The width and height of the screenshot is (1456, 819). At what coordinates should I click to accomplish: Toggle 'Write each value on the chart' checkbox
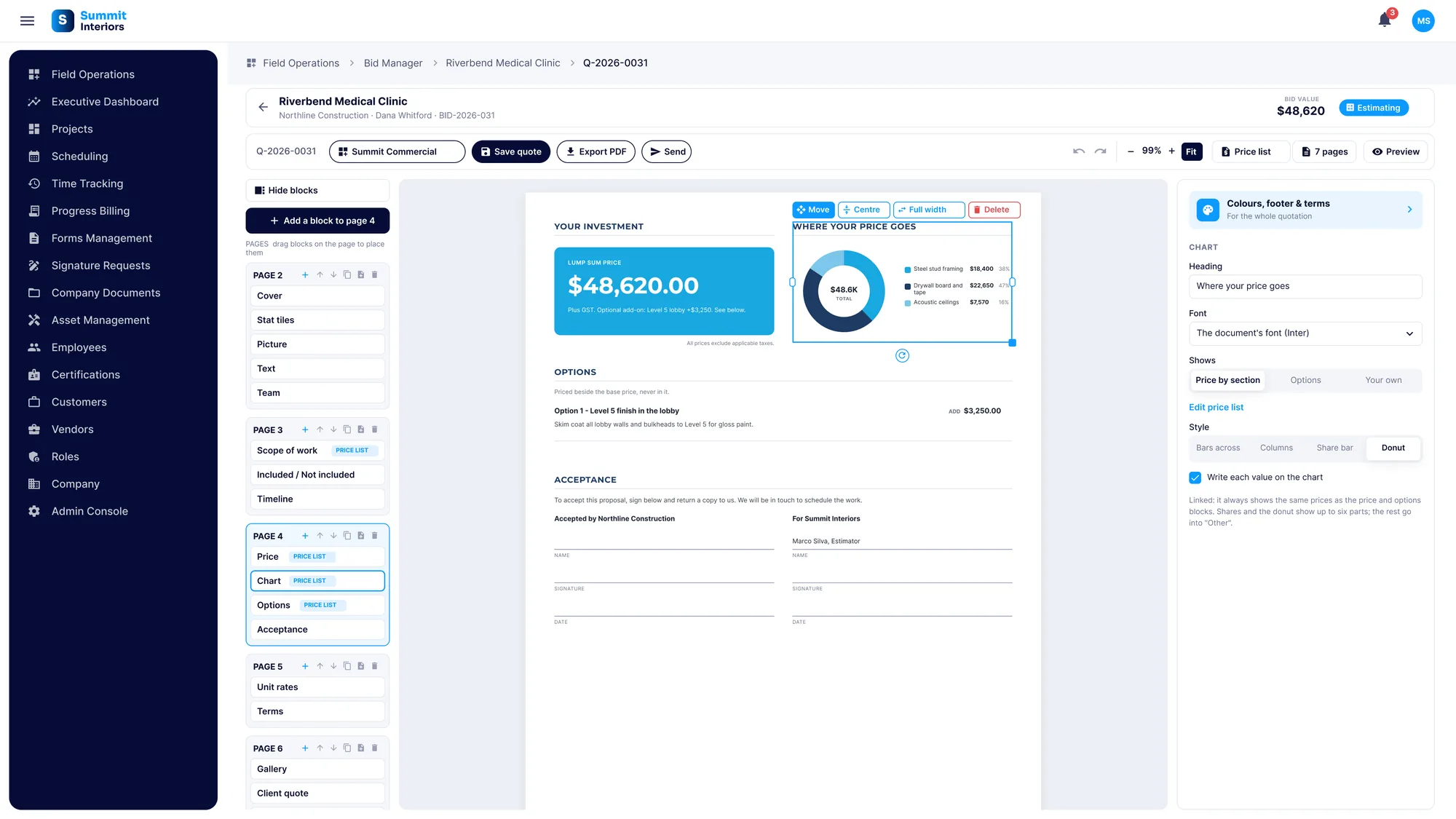point(1195,478)
